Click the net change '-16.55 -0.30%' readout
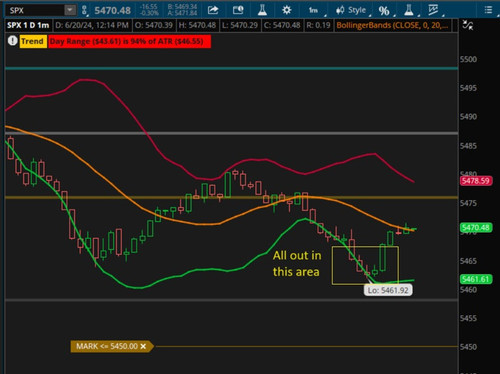Image resolution: width=500 pixels, height=374 pixels. click(x=149, y=10)
